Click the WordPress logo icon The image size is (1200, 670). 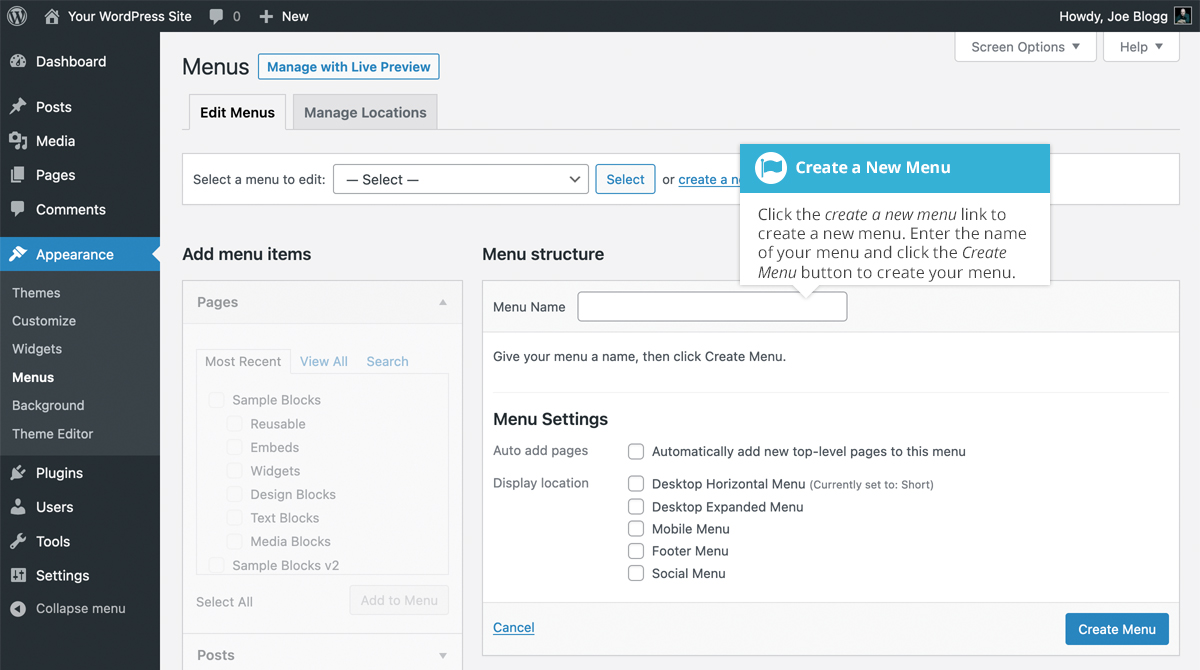[18, 16]
